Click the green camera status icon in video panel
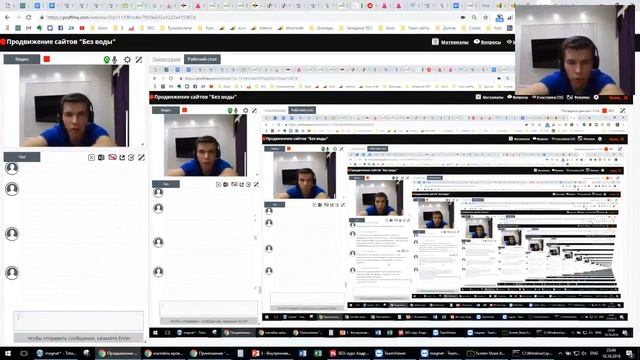Viewport: 640px width, 360px height. pyautogui.click(x=107, y=60)
